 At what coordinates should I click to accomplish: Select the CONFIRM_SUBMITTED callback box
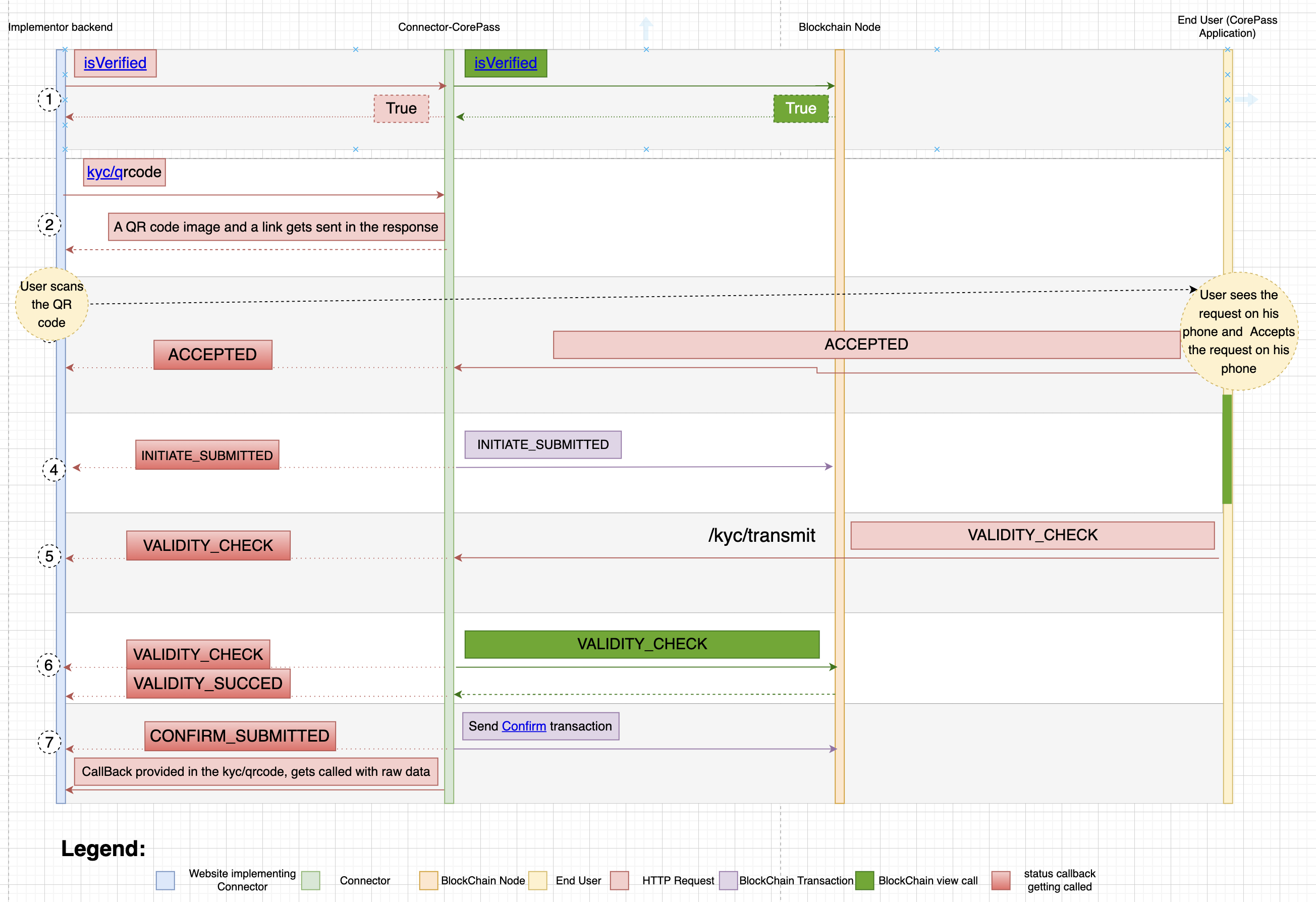(x=240, y=736)
